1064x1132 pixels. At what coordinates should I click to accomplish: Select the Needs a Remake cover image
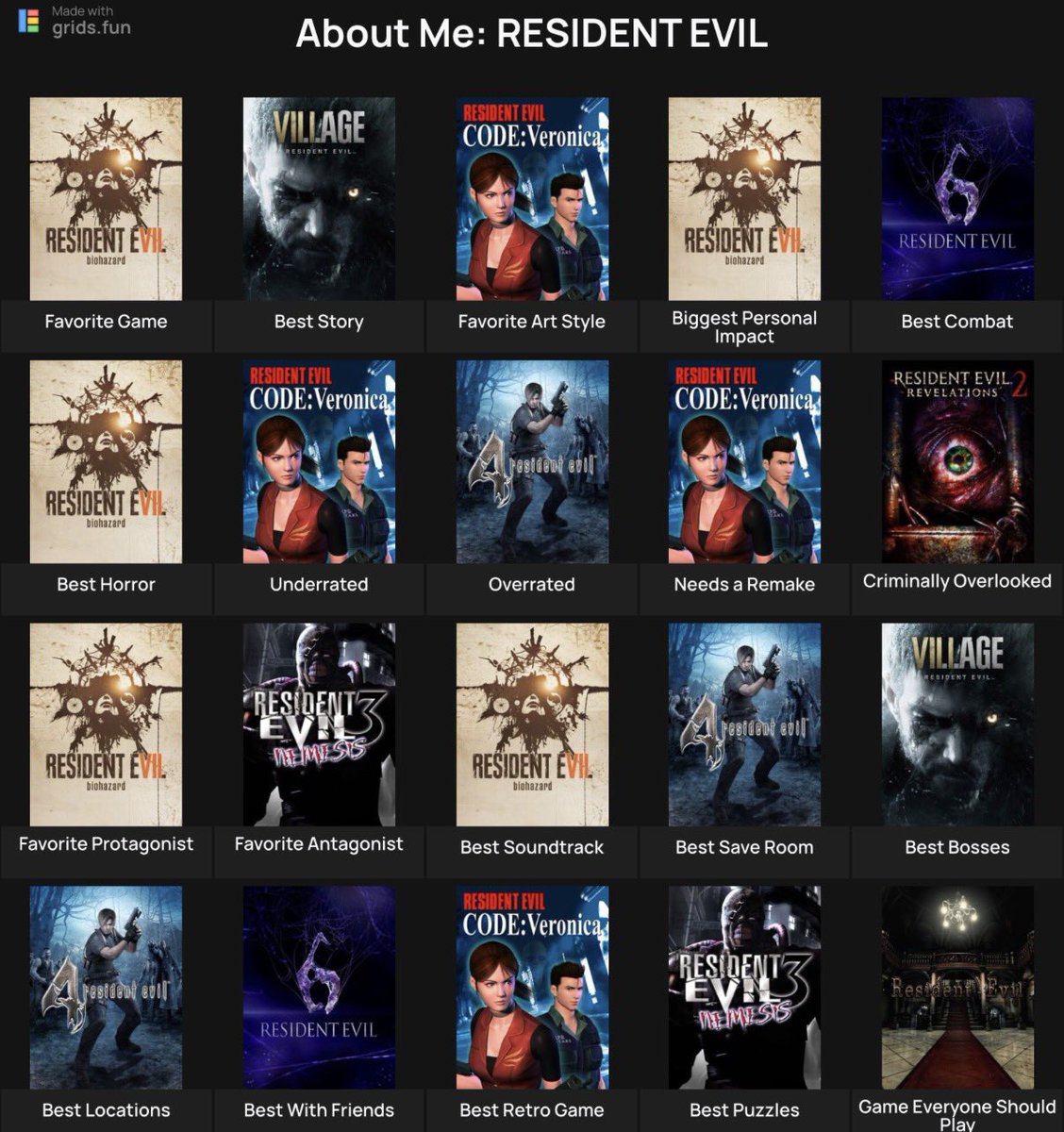click(744, 461)
